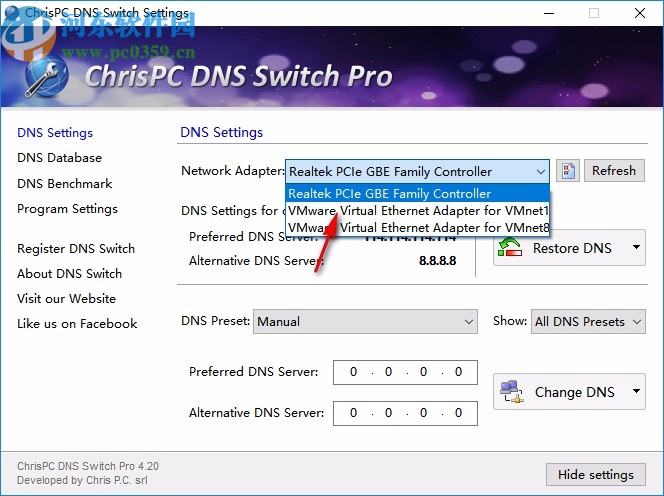Click the copy adapter info icon

[568, 171]
